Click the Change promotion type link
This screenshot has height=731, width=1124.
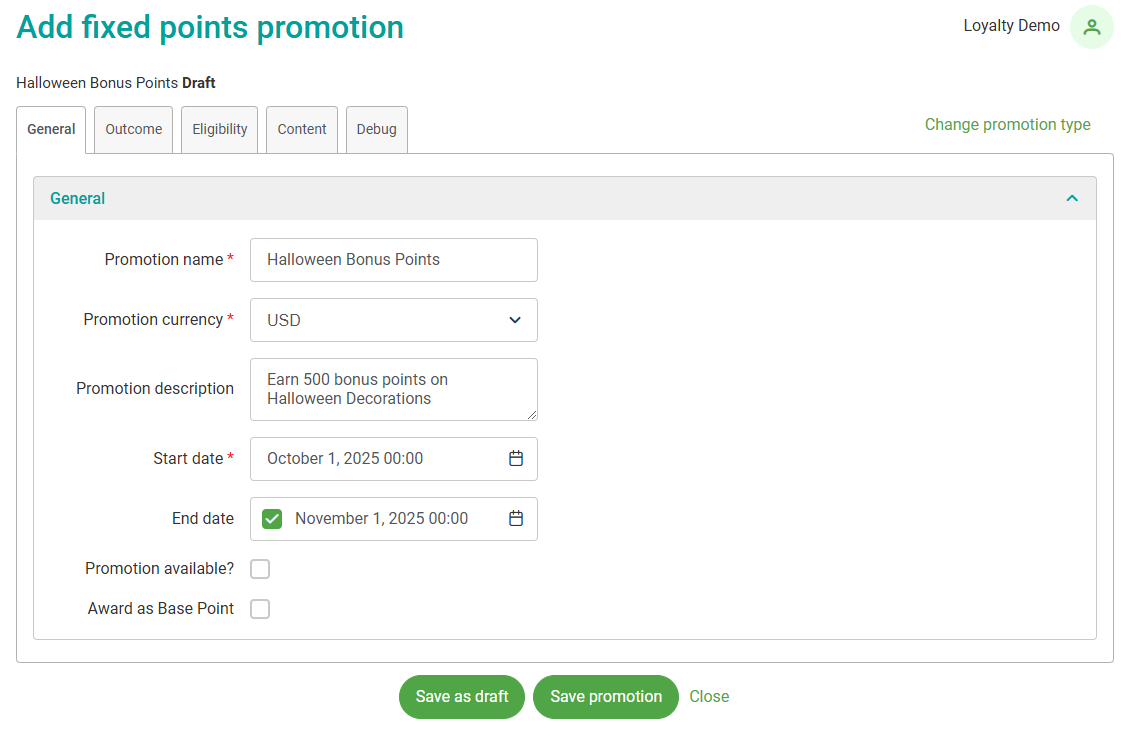(x=1007, y=125)
